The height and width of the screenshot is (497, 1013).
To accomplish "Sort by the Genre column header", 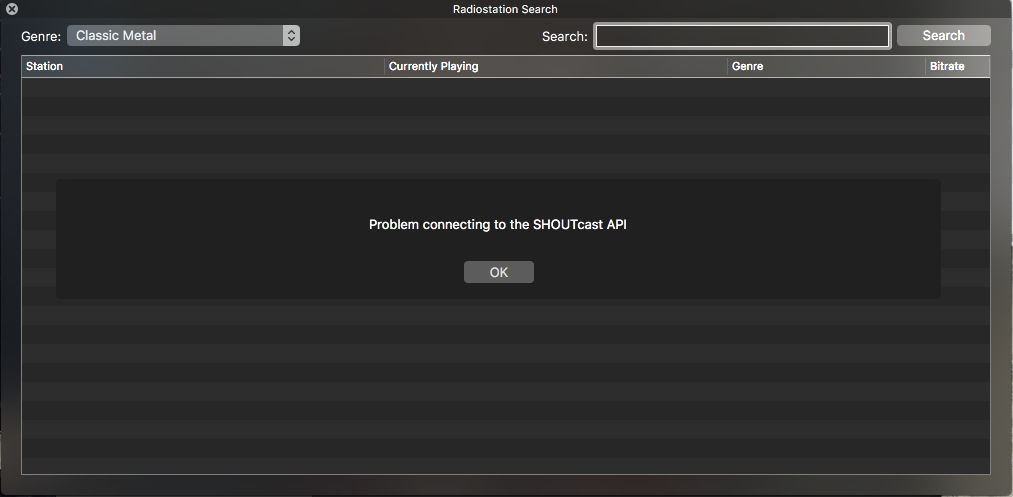I will coord(826,67).
